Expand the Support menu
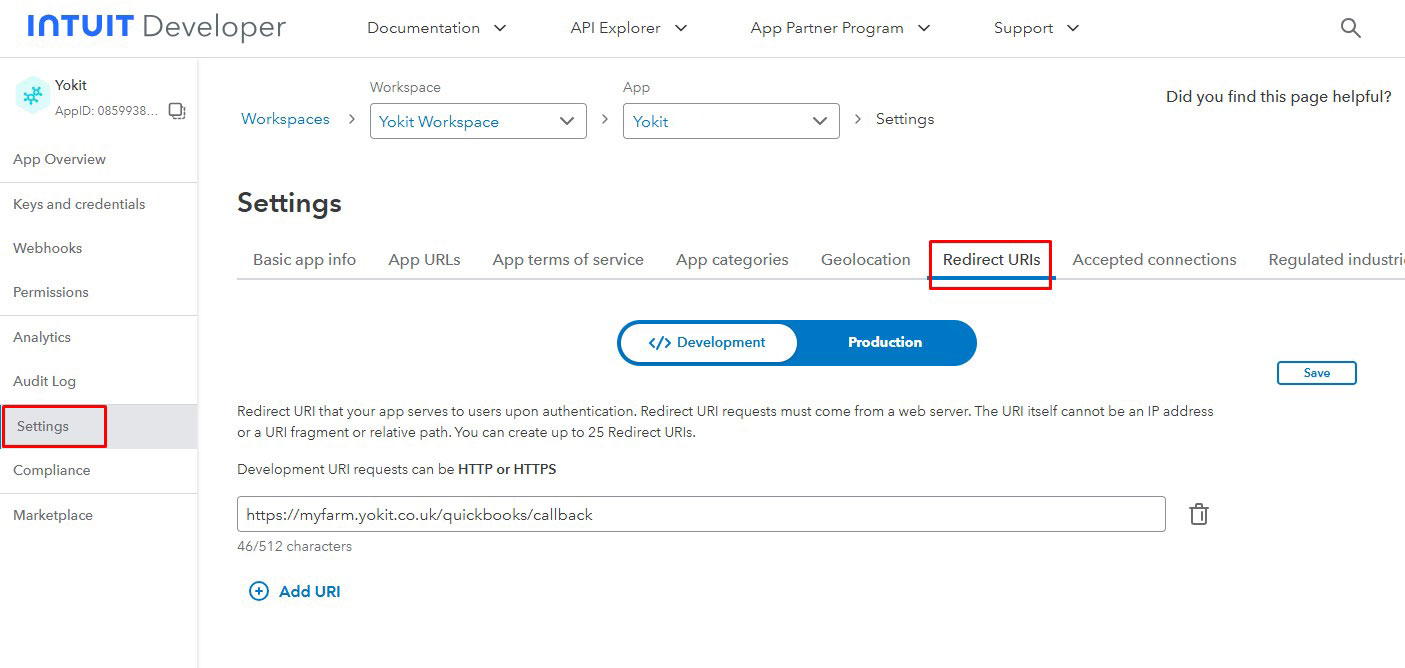1405x668 pixels. coord(1037,28)
